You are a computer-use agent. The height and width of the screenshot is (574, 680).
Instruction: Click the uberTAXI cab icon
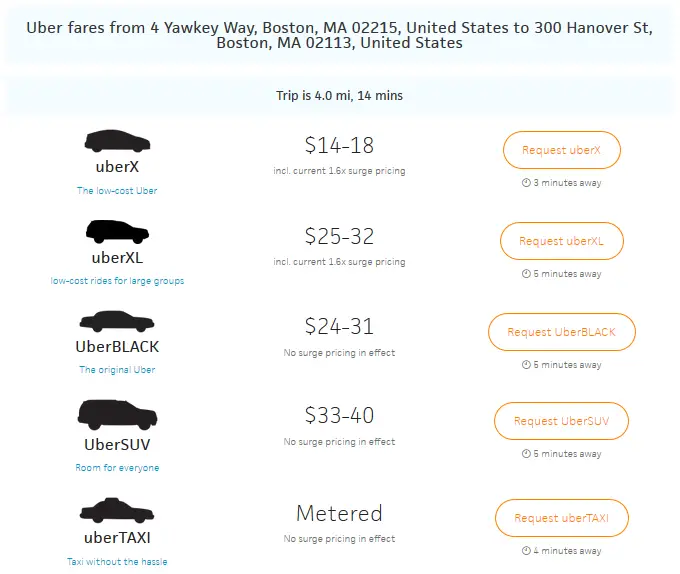pyautogui.click(x=117, y=510)
